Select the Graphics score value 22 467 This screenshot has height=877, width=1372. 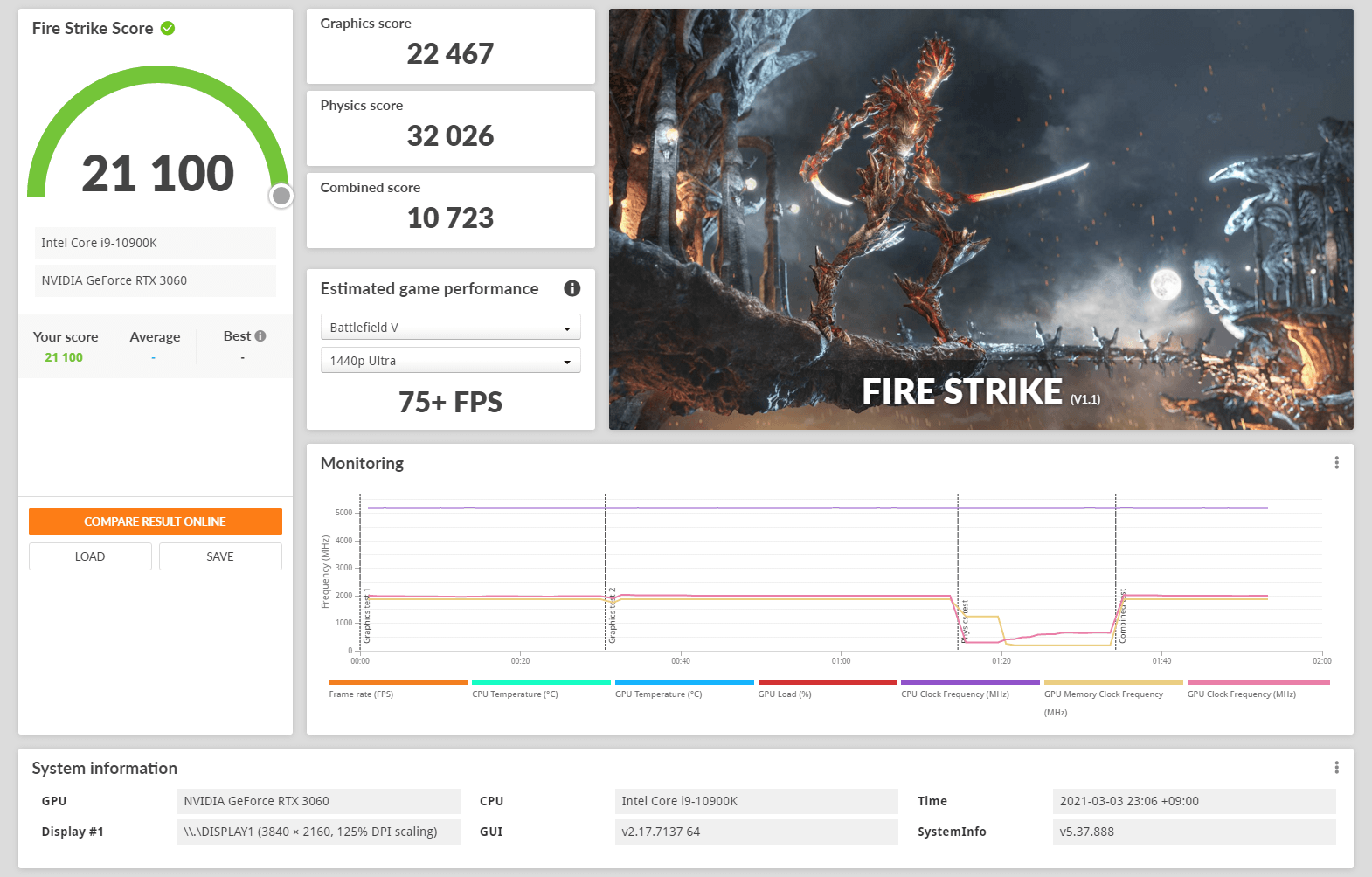pos(450,54)
